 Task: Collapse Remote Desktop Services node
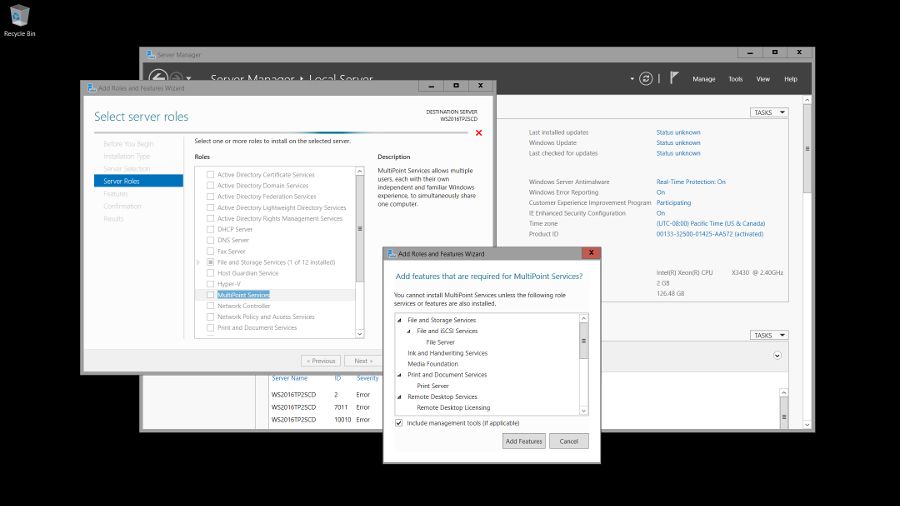pyautogui.click(x=399, y=396)
